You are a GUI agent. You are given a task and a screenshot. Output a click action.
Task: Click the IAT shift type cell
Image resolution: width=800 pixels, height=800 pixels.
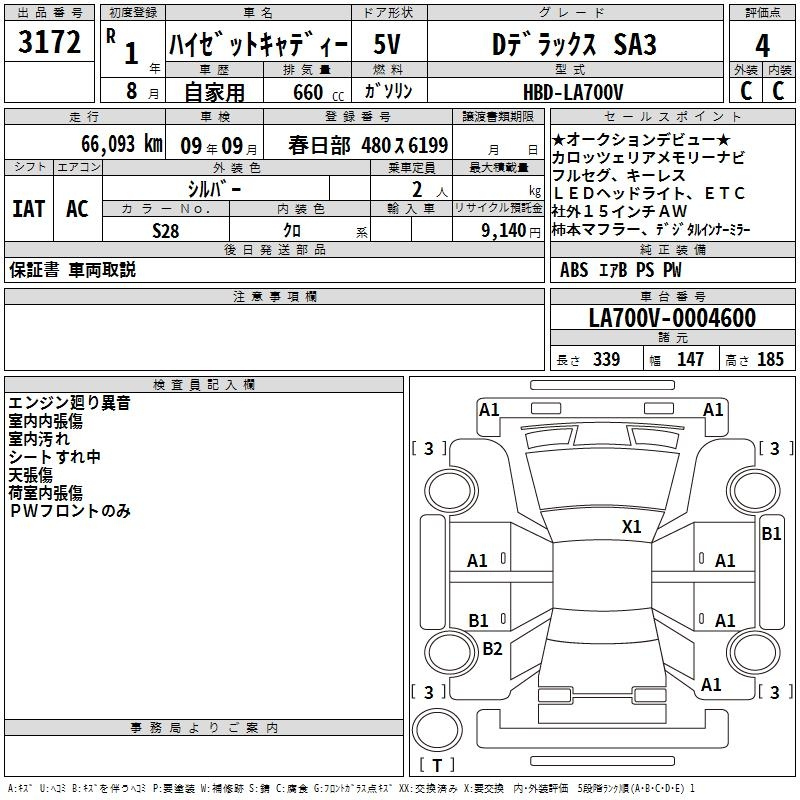tap(29, 208)
